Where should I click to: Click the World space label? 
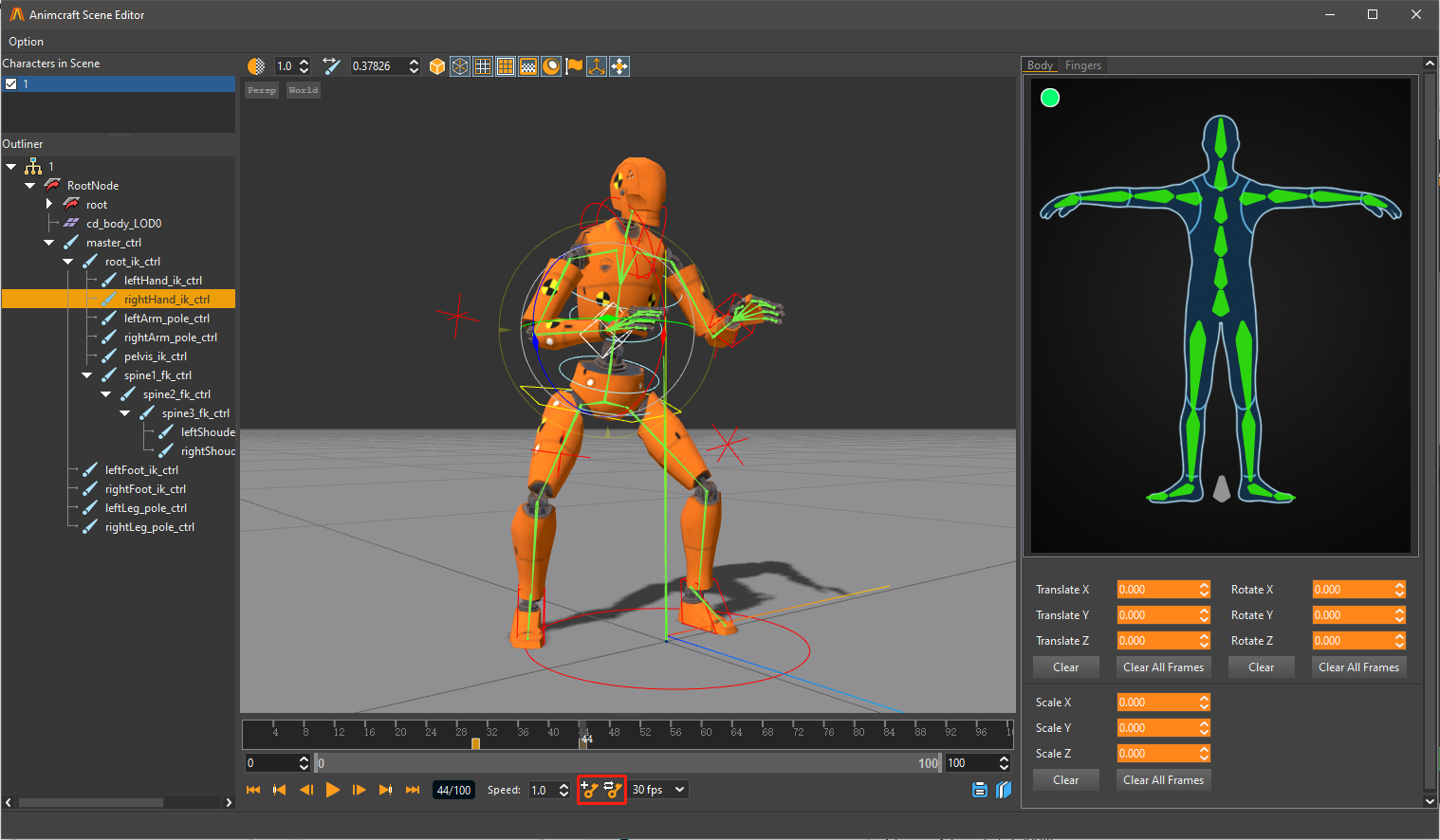point(304,90)
